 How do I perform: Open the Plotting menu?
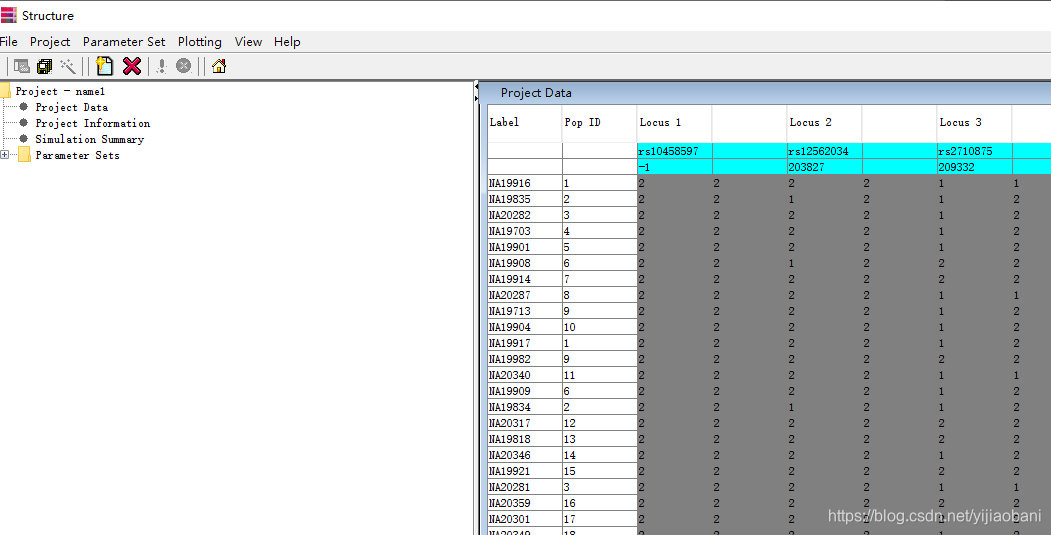click(200, 42)
